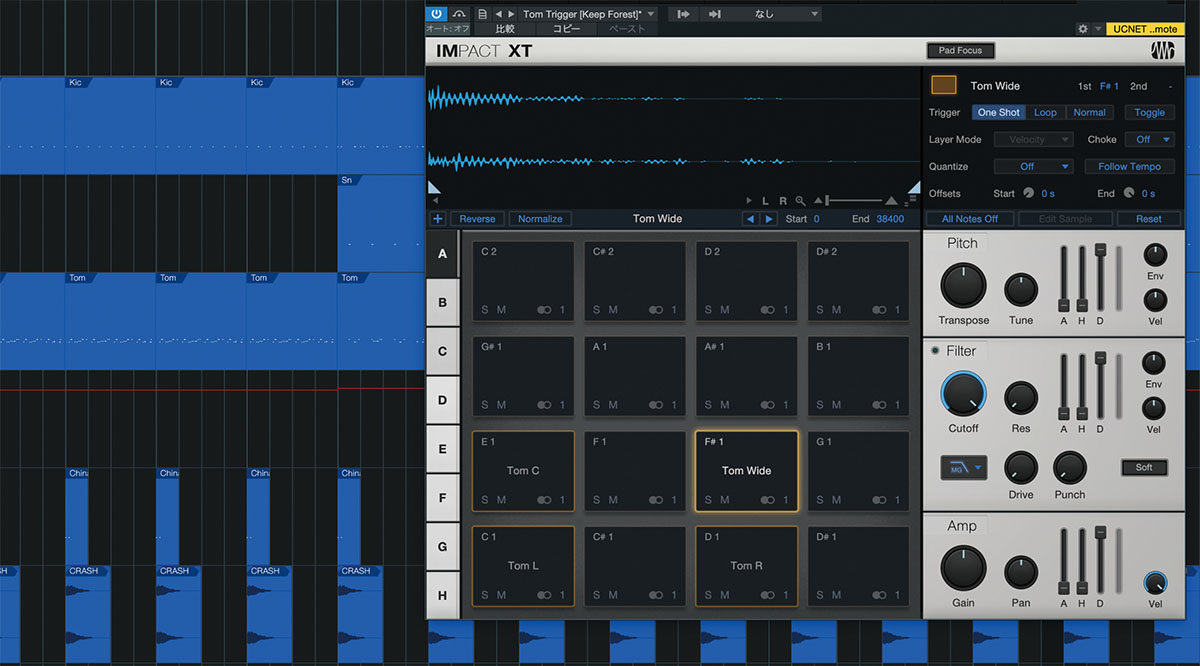Select the Tom Wide F#1 pad
Image resolution: width=1200 pixels, height=666 pixels.
coord(746,469)
